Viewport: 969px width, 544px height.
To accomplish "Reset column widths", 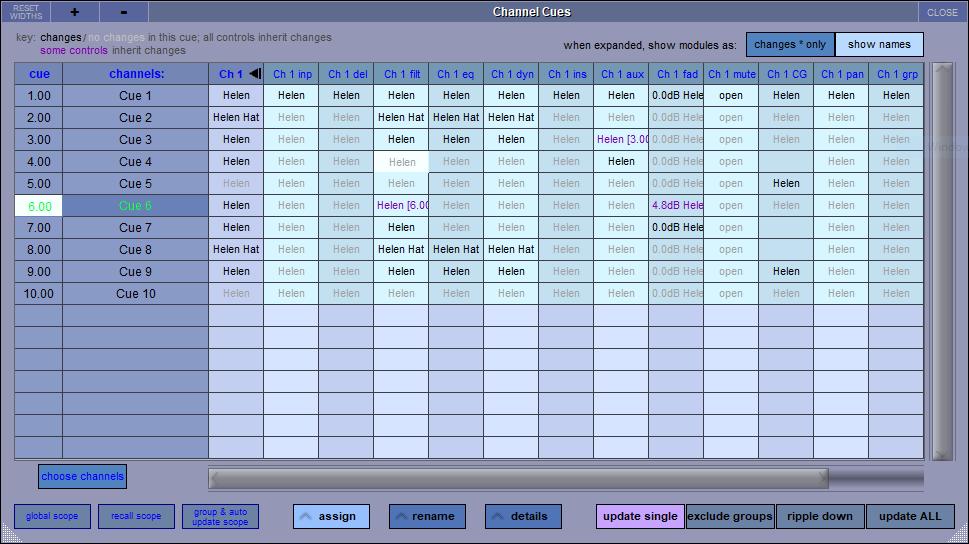I will pyautogui.click(x=25, y=12).
